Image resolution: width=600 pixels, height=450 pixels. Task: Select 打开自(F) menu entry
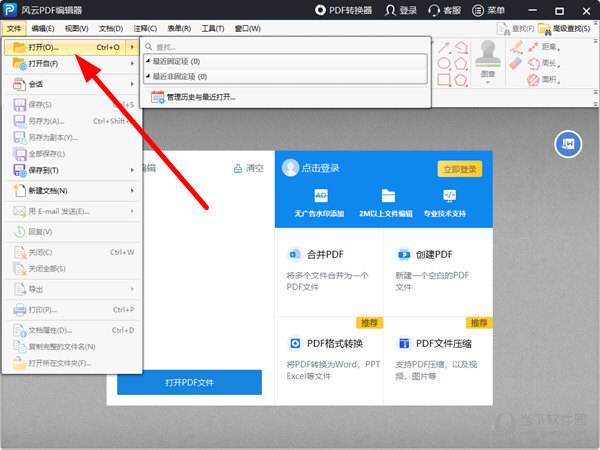[x=72, y=64]
